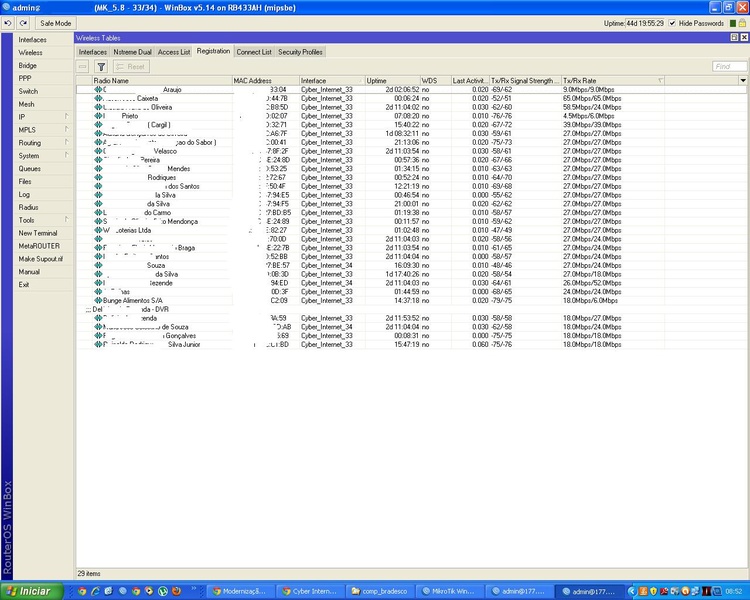Switch to comp_bradesco taskbar window
750x600 pixels.
click(380, 591)
